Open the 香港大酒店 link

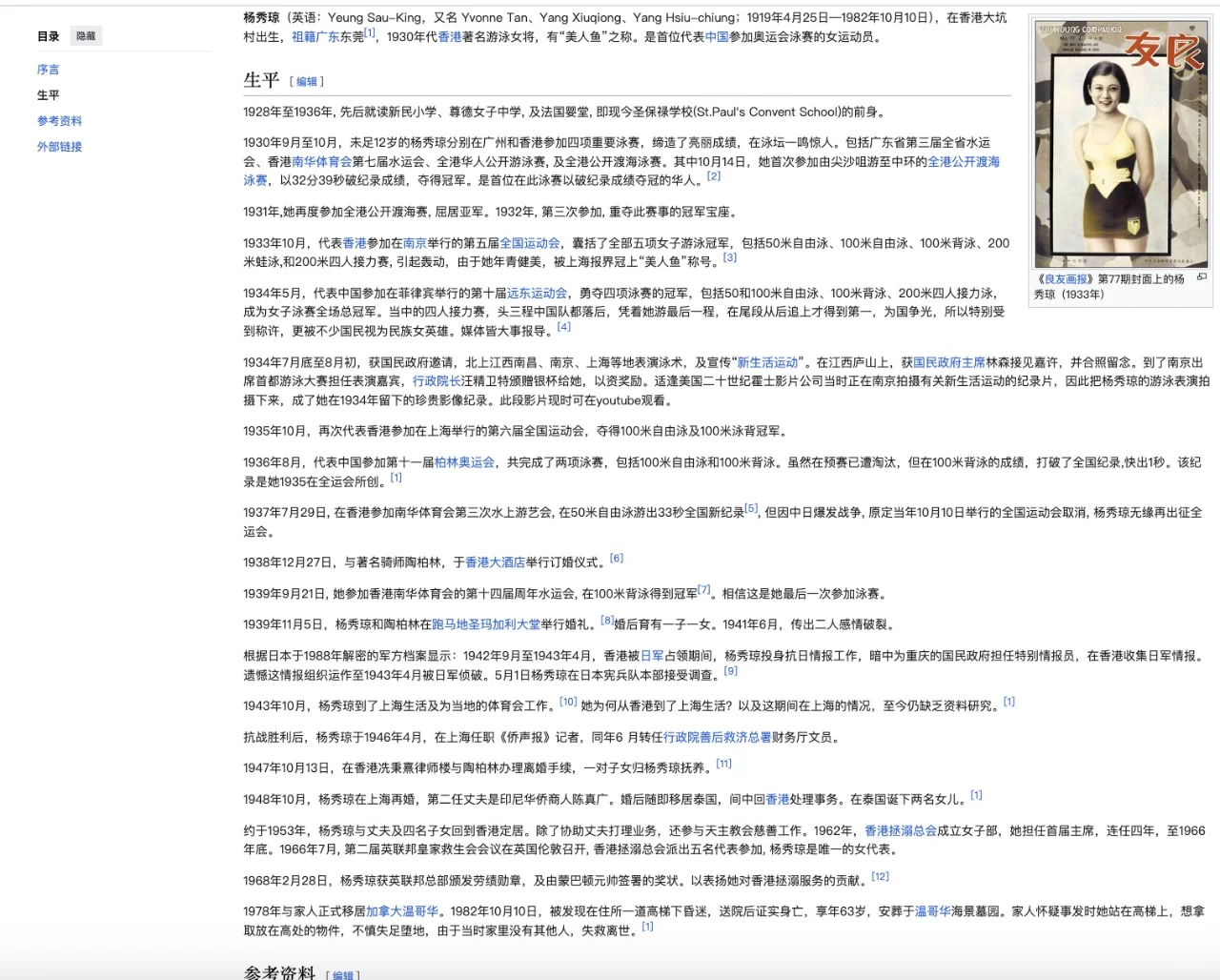[x=495, y=562]
